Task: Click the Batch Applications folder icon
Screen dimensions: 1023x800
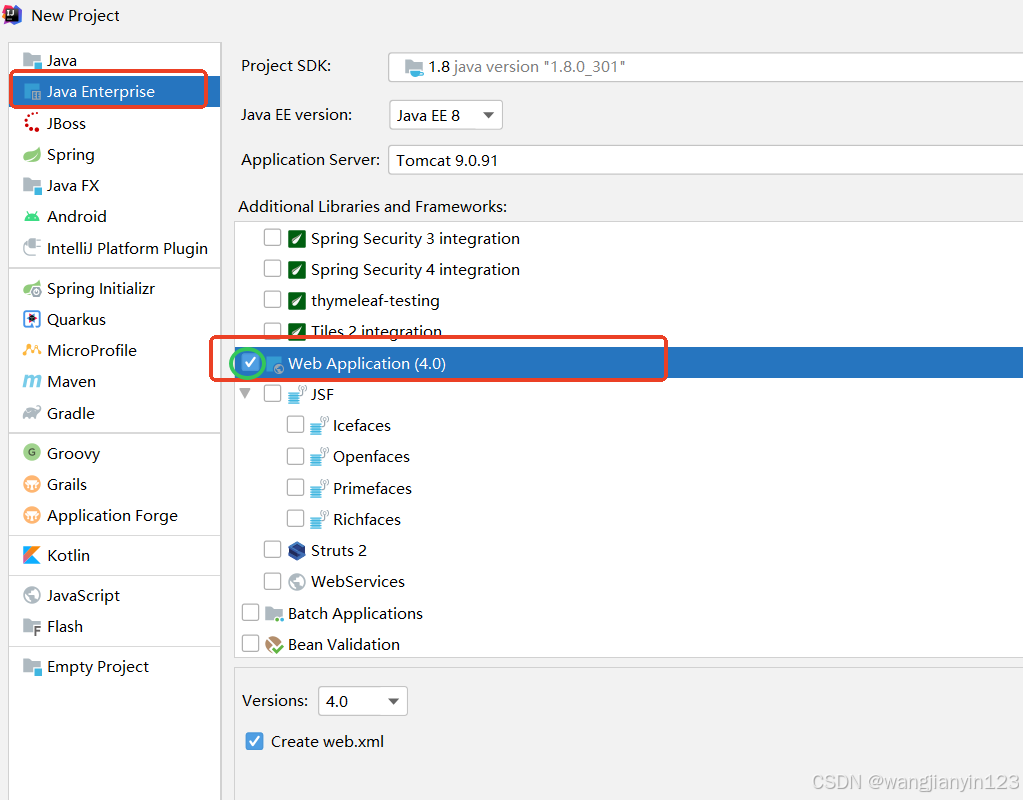Action: (274, 613)
